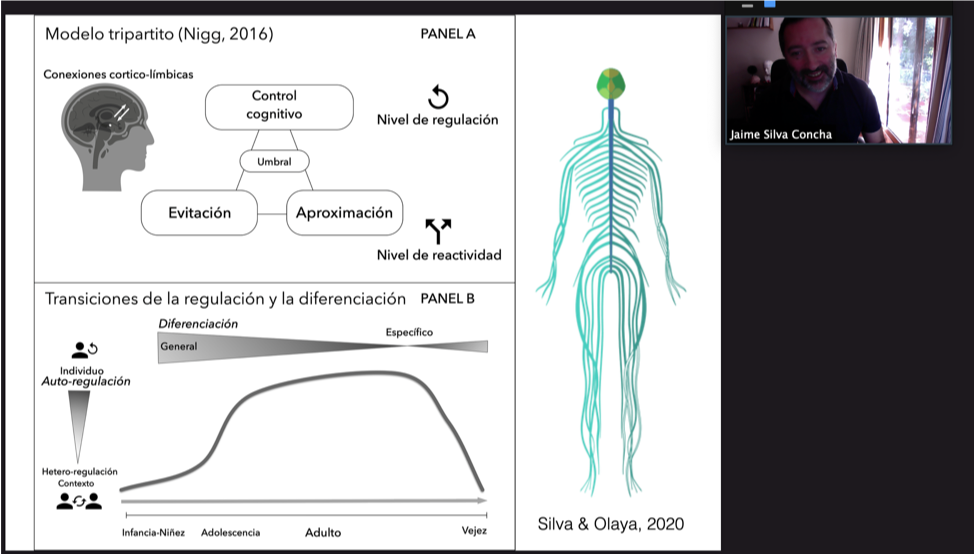Click the 'Umbral' box

[x=275, y=161]
